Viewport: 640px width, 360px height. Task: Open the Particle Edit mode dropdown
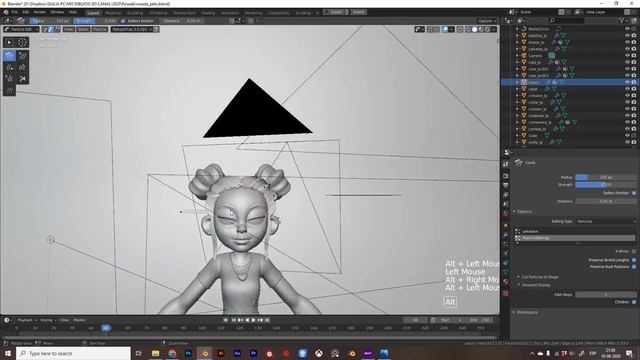pyautogui.click(x=21, y=29)
